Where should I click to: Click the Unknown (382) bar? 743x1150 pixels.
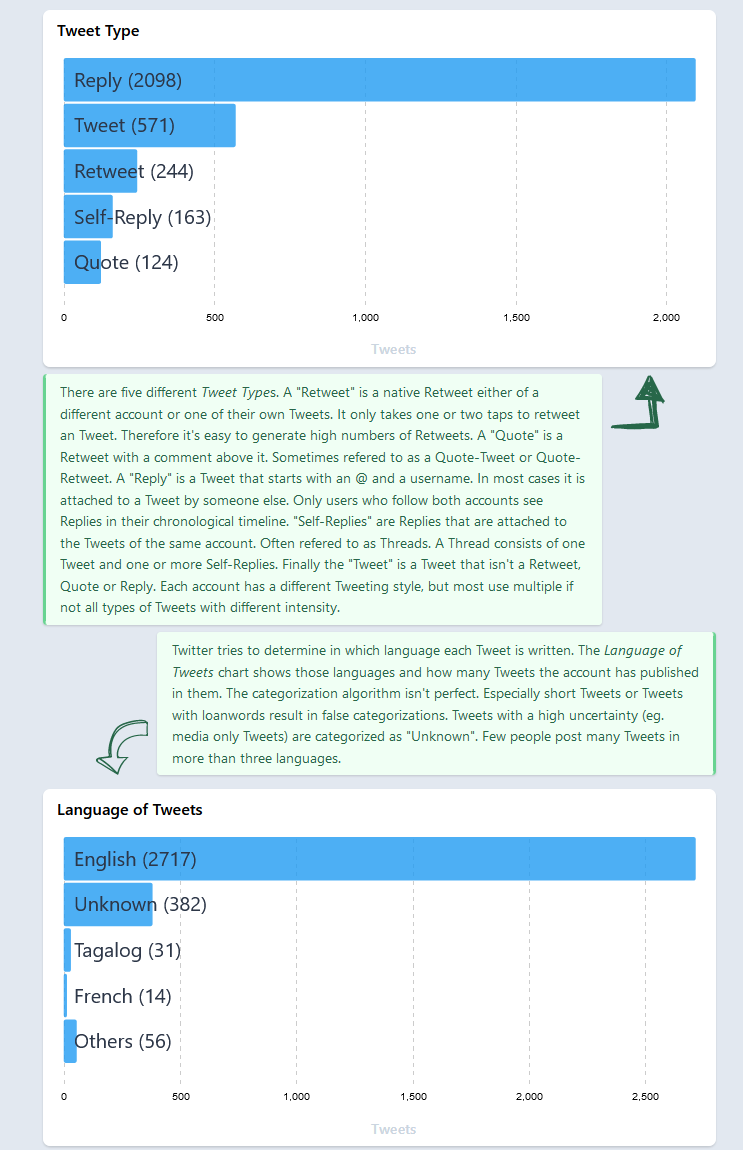(x=108, y=904)
